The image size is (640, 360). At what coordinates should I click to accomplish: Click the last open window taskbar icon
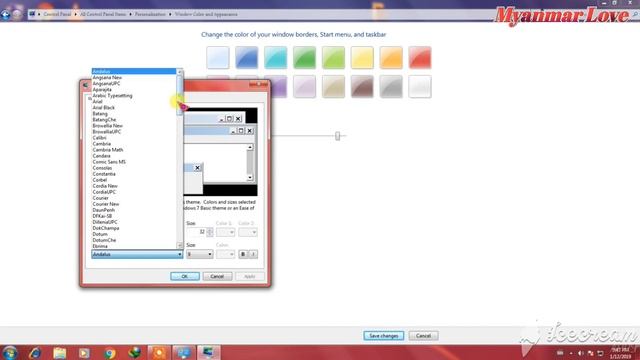coord(209,353)
